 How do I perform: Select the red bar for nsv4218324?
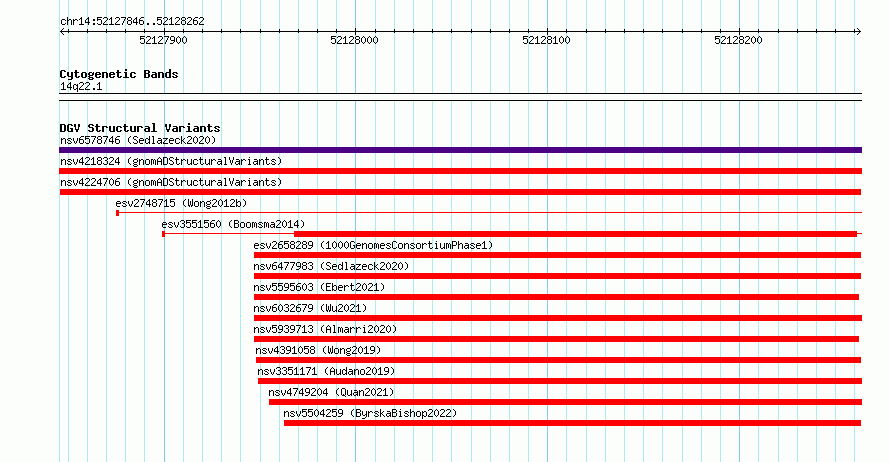(x=460, y=171)
